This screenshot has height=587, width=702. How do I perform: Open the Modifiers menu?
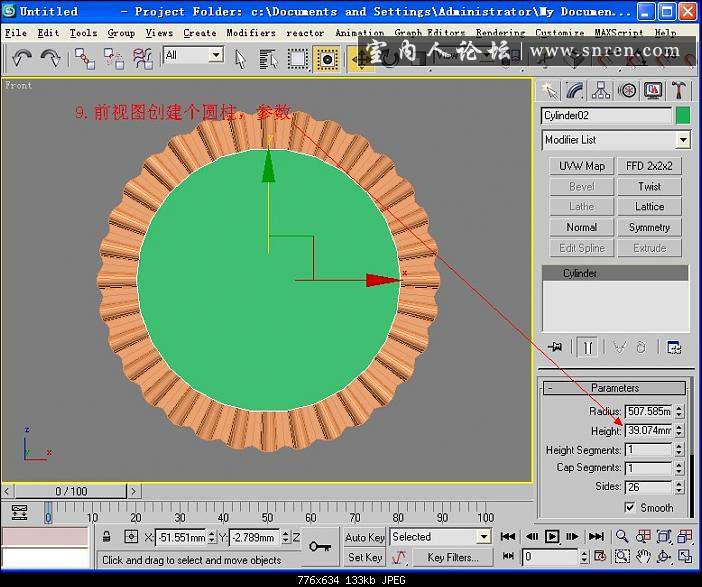[x=250, y=32]
